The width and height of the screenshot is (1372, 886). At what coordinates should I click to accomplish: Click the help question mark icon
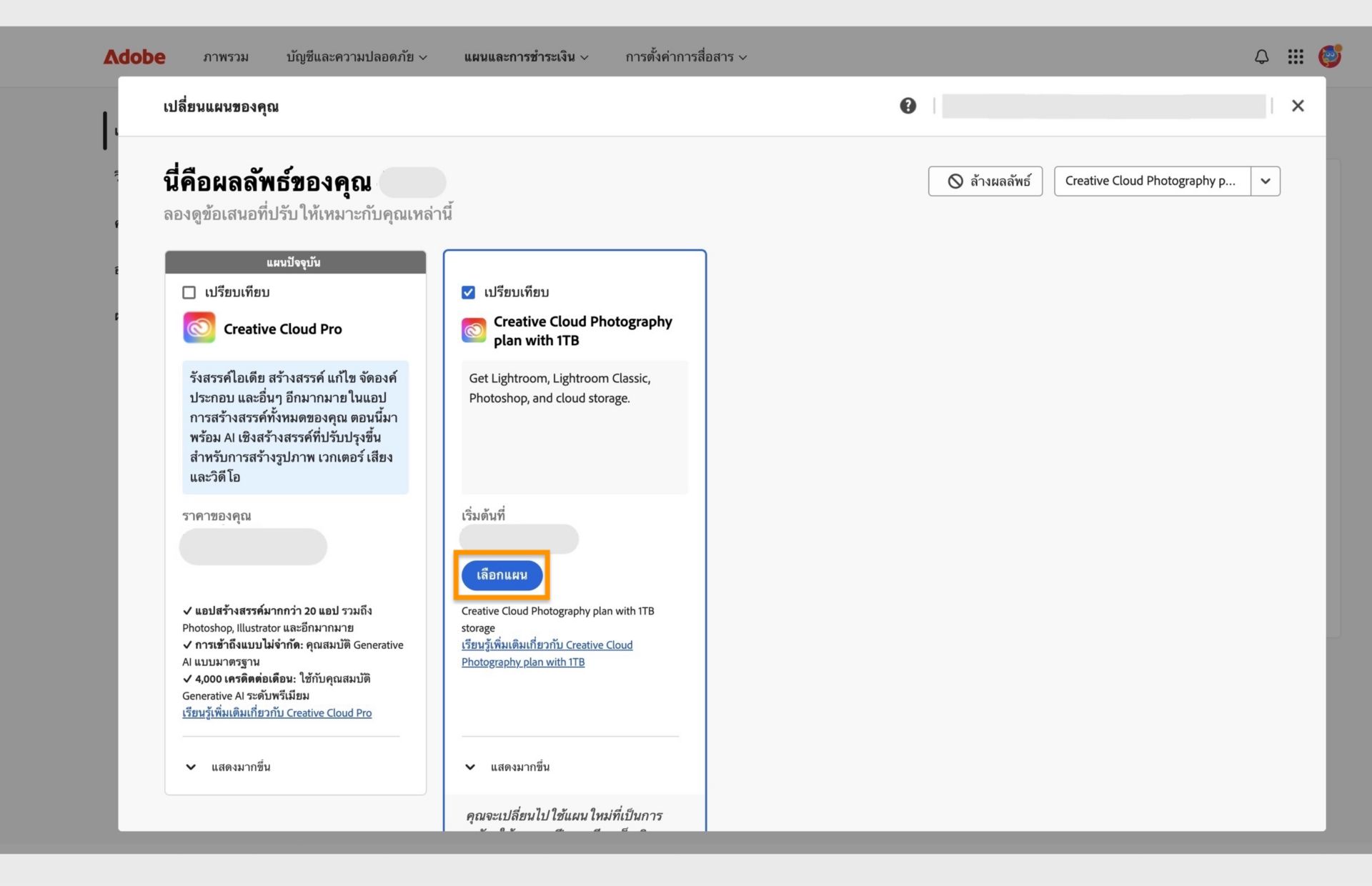(x=908, y=106)
